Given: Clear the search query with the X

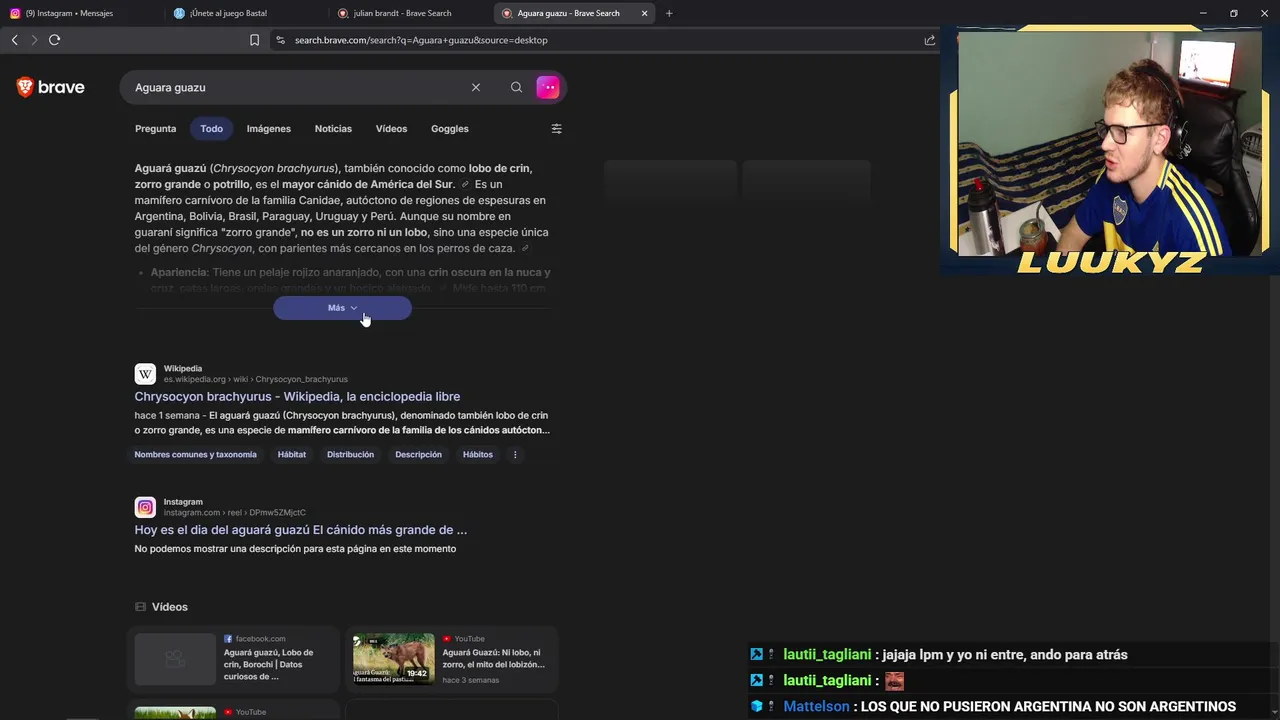Looking at the screenshot, I should (x=476, y=87).
